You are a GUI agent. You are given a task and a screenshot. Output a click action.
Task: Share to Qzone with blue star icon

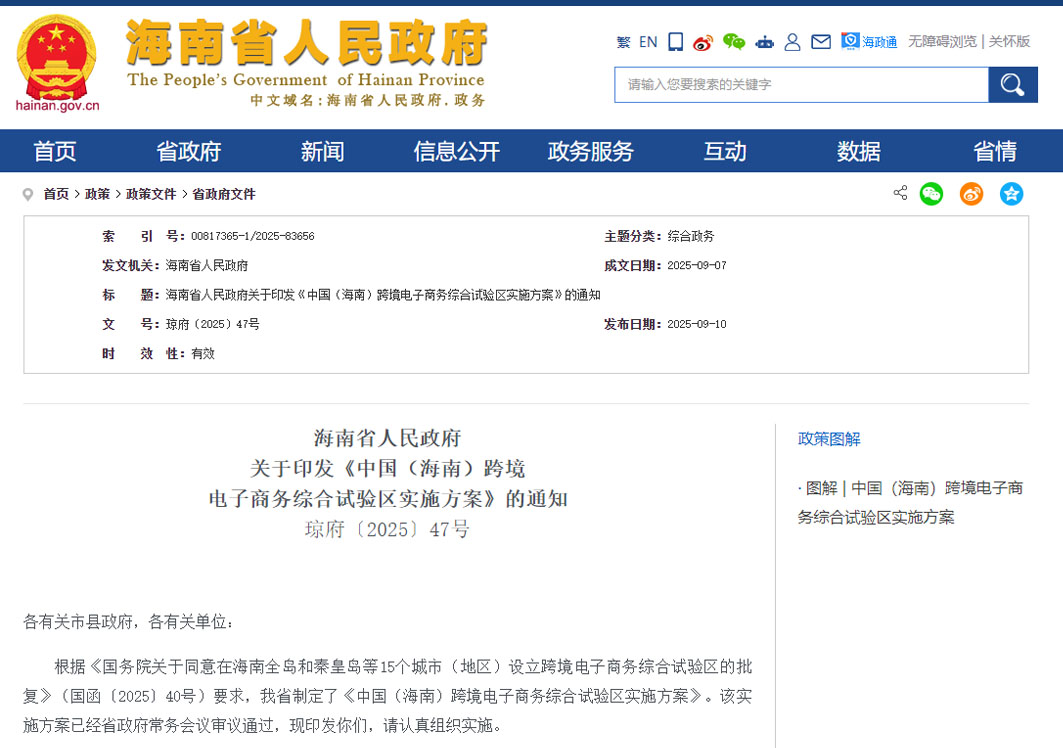point(1012,194)
